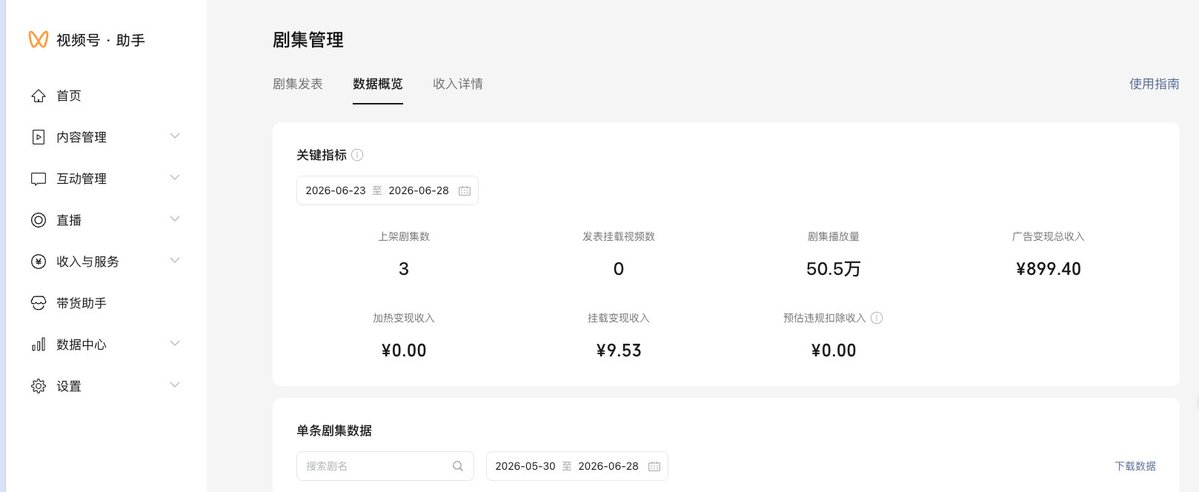The height and width of the screenshot is (492, 1199).
Task: Click the 50.5万 剧集播放量 value
Action: click(833, 269)
